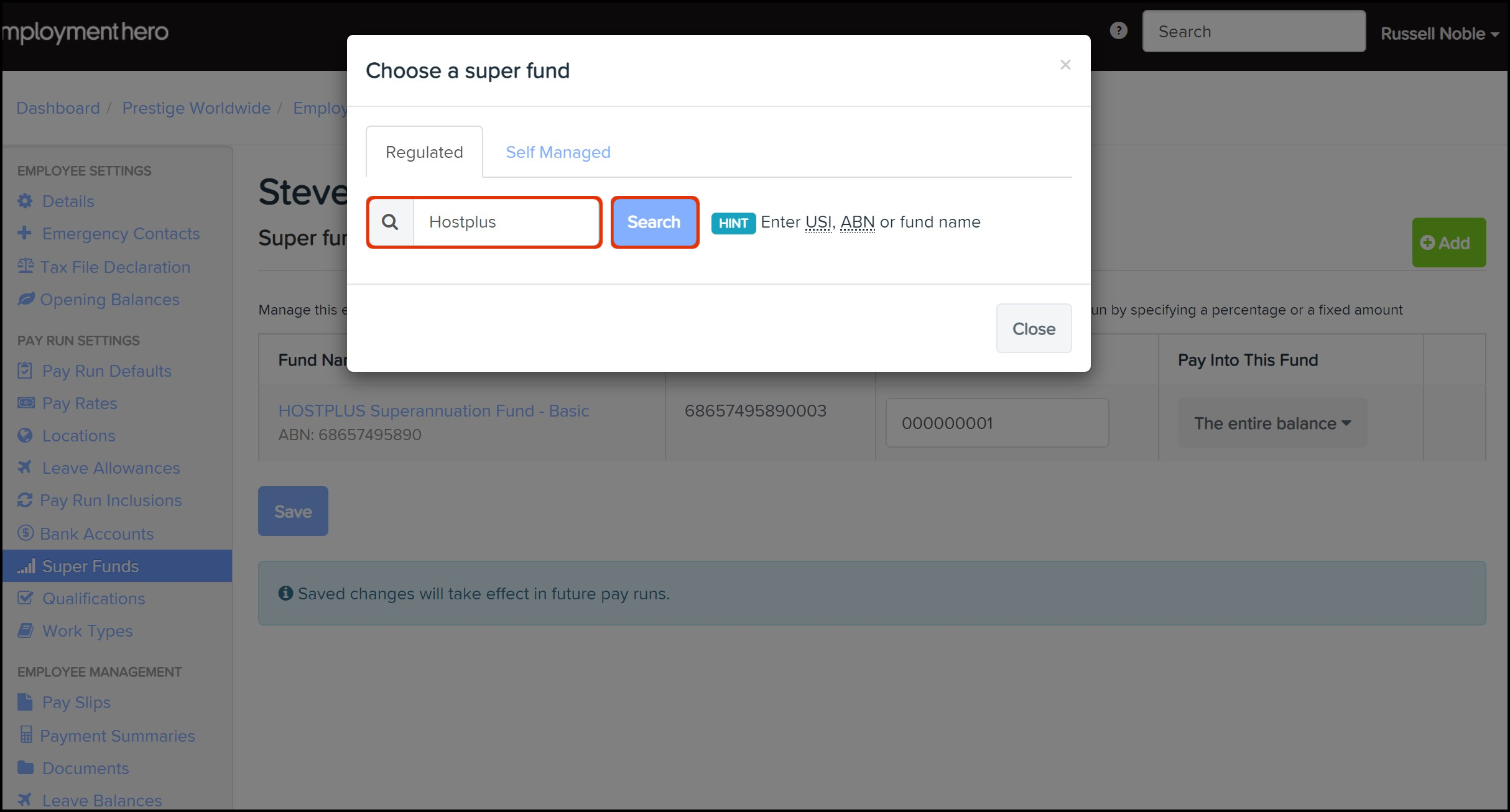Click the Documents folder icon
This screenshot has width=1510, height=812.
(25, 768)
